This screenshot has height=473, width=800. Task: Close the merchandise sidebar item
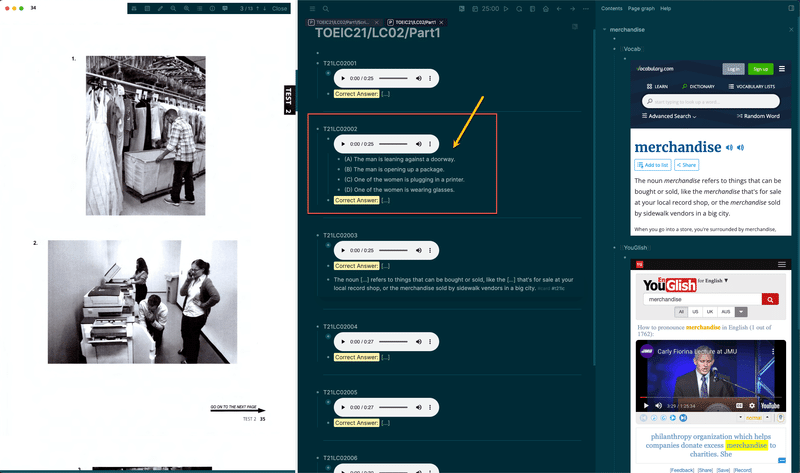[791, 30]
